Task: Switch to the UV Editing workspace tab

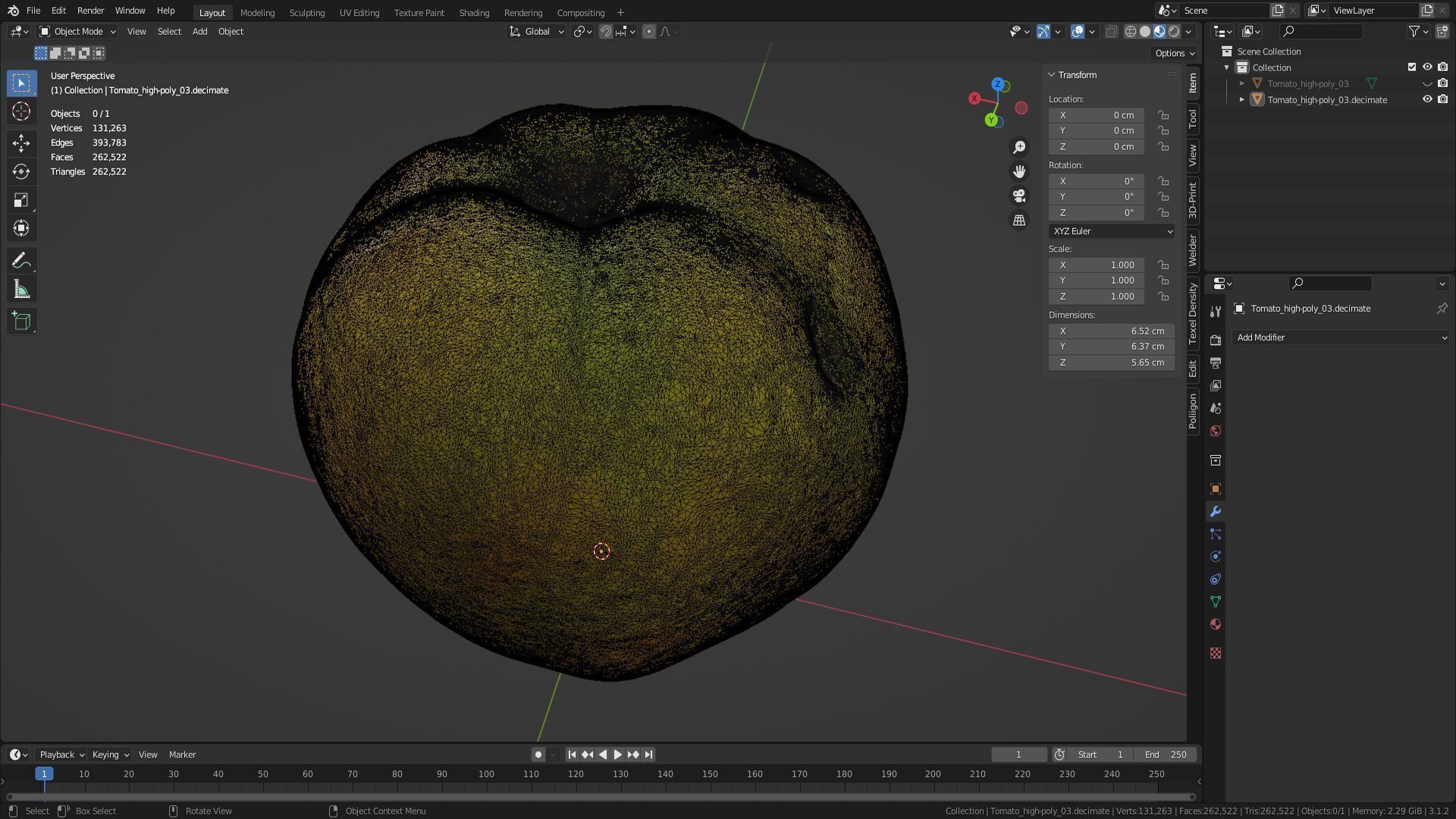Action: click(x=359, y=13)
